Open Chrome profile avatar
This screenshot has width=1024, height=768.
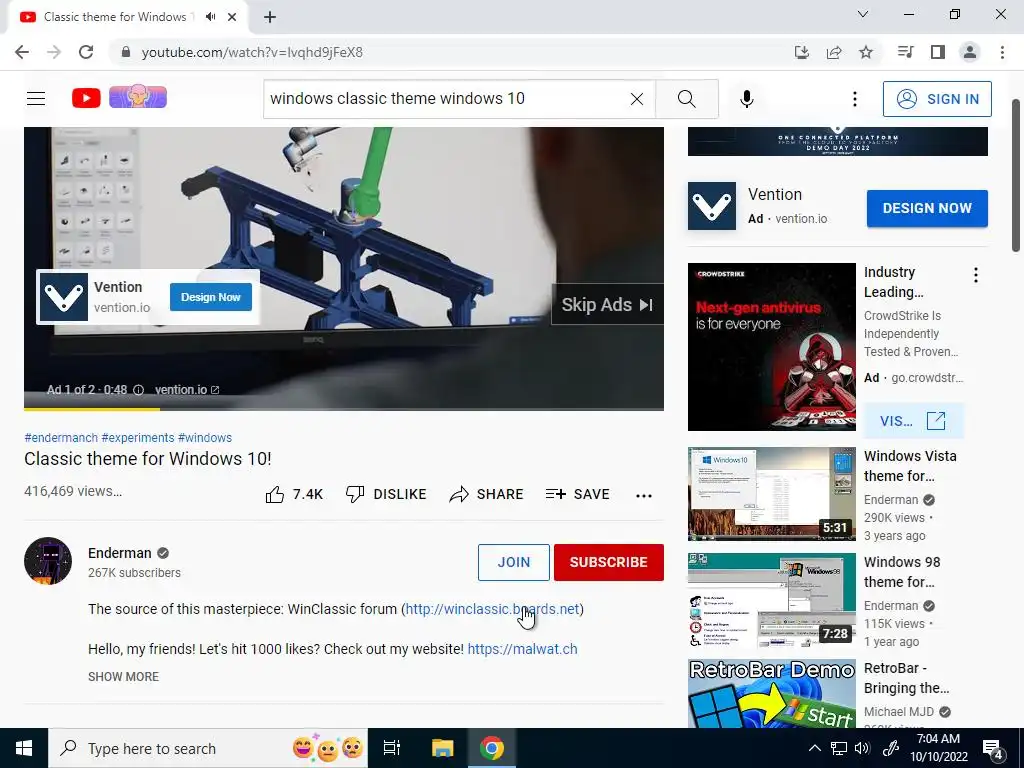tap(970, 52)
